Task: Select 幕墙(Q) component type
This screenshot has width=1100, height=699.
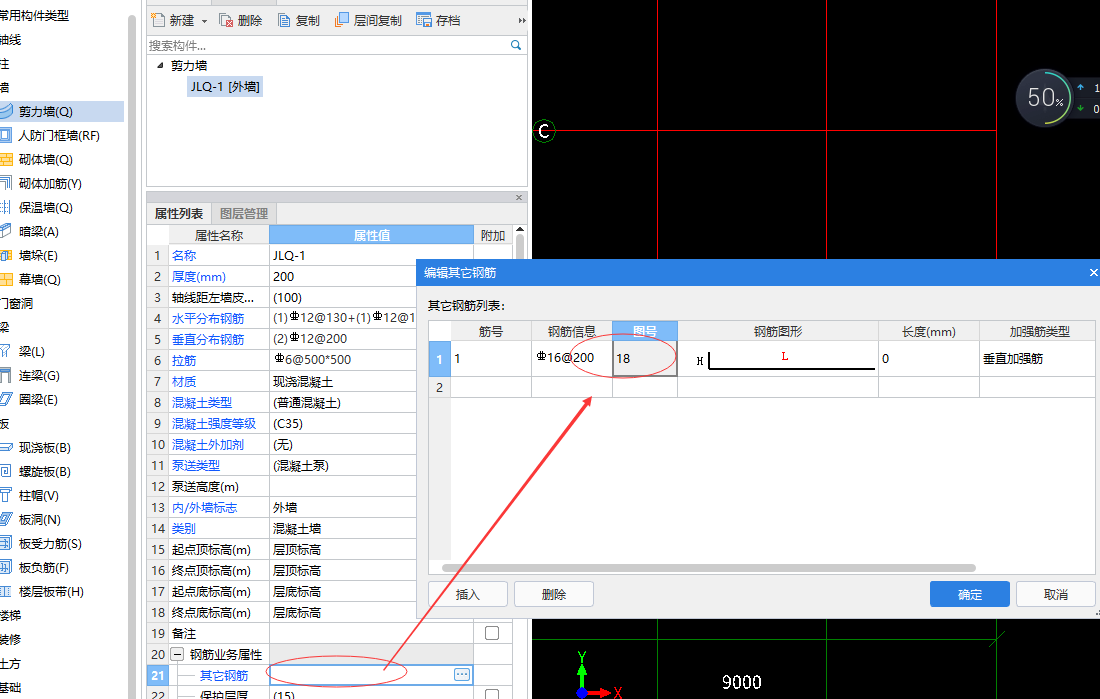Action: [39, 279]
